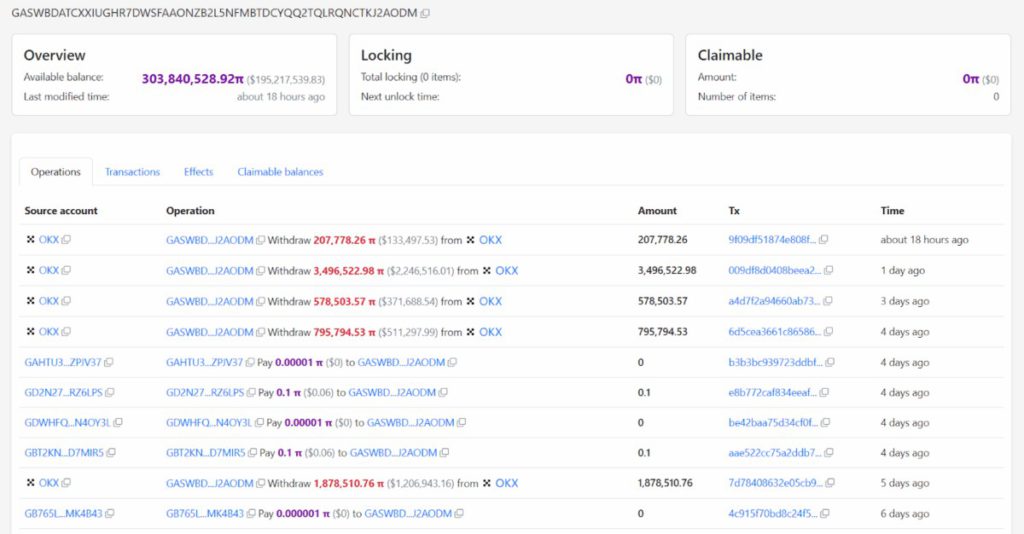
Task: Copy tx hash aae522cc75a2ddb7
Action: point(828,453)
